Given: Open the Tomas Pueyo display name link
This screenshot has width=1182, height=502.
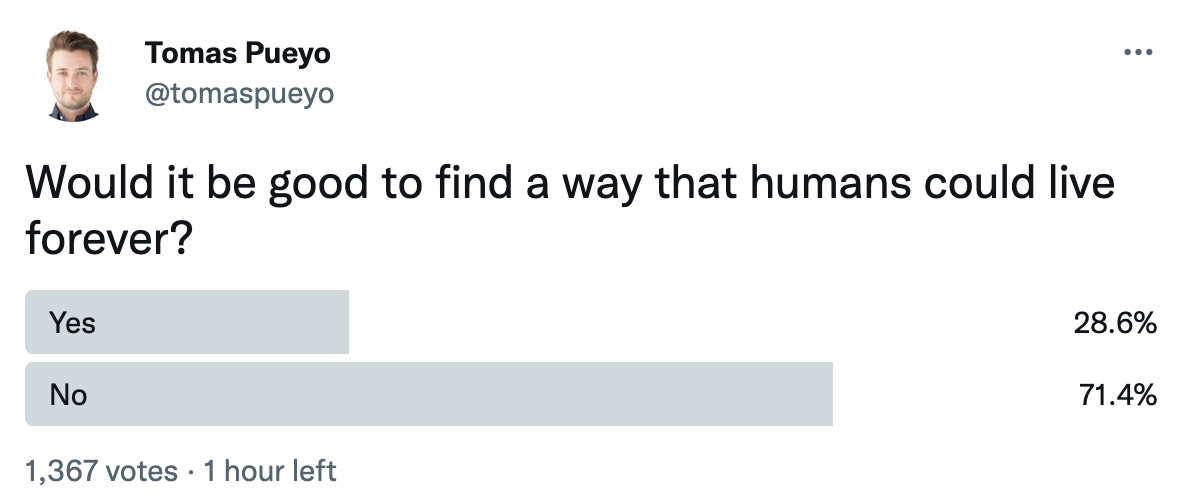Looking at the screenshot, I should tap(238, 53).
